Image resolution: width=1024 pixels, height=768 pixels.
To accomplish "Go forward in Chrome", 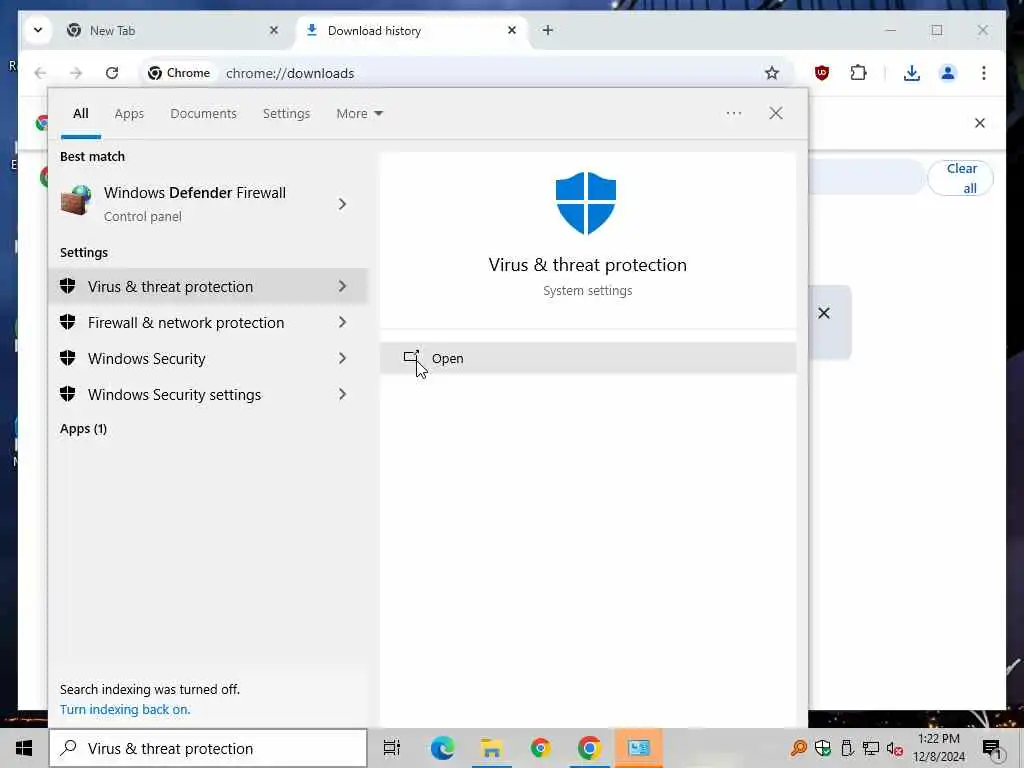I will (x=76, y=73).
